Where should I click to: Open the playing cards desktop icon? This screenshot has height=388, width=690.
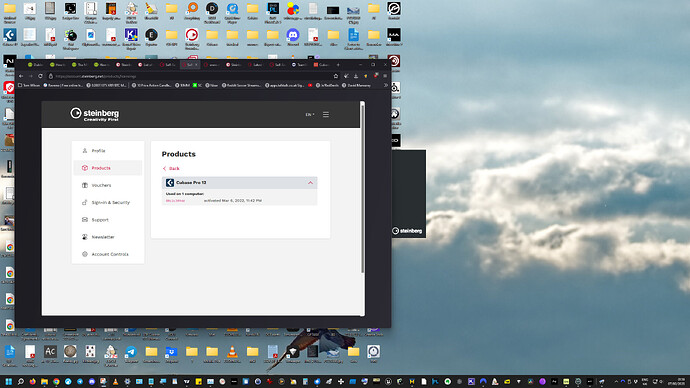[x=90, y=354]
